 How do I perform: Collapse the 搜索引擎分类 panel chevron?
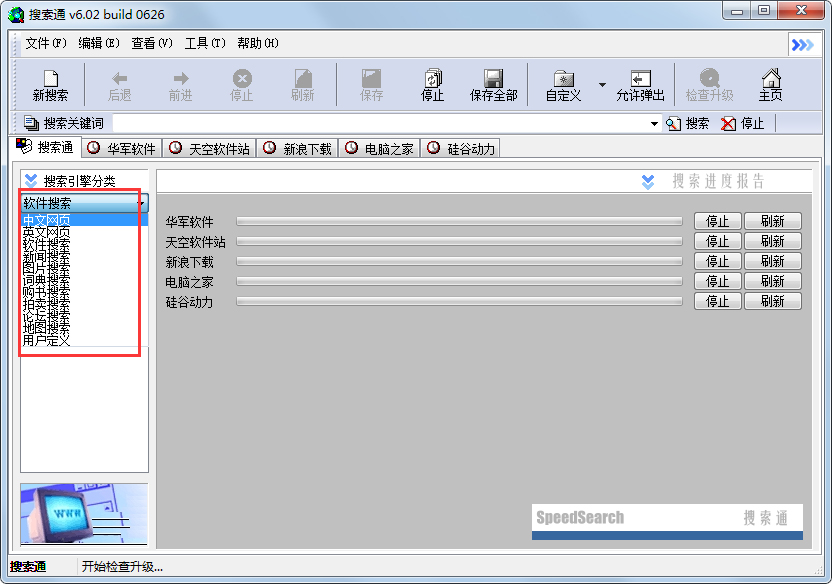click(31, 181)
